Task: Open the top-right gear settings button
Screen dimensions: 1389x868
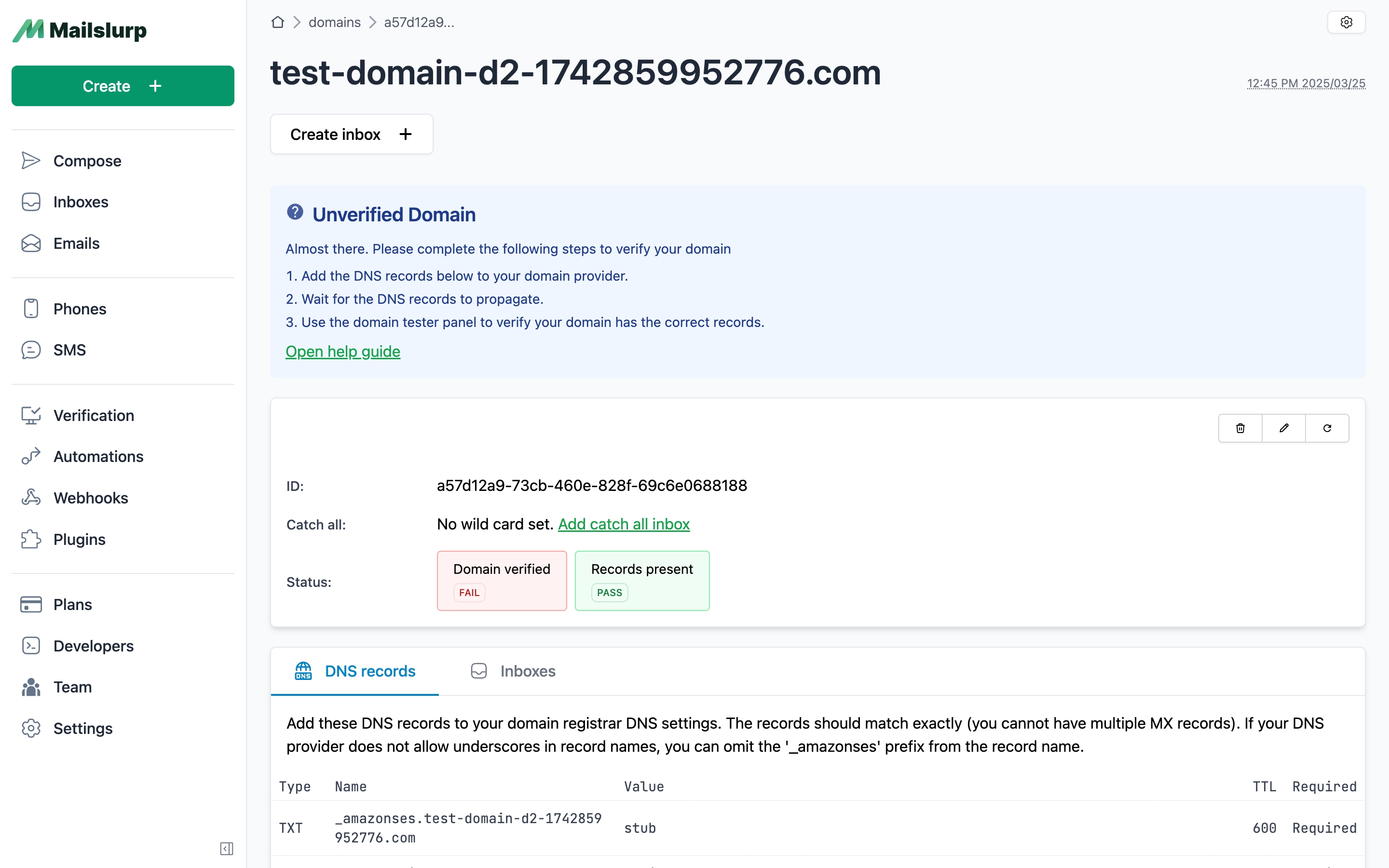Action: 1346,22
